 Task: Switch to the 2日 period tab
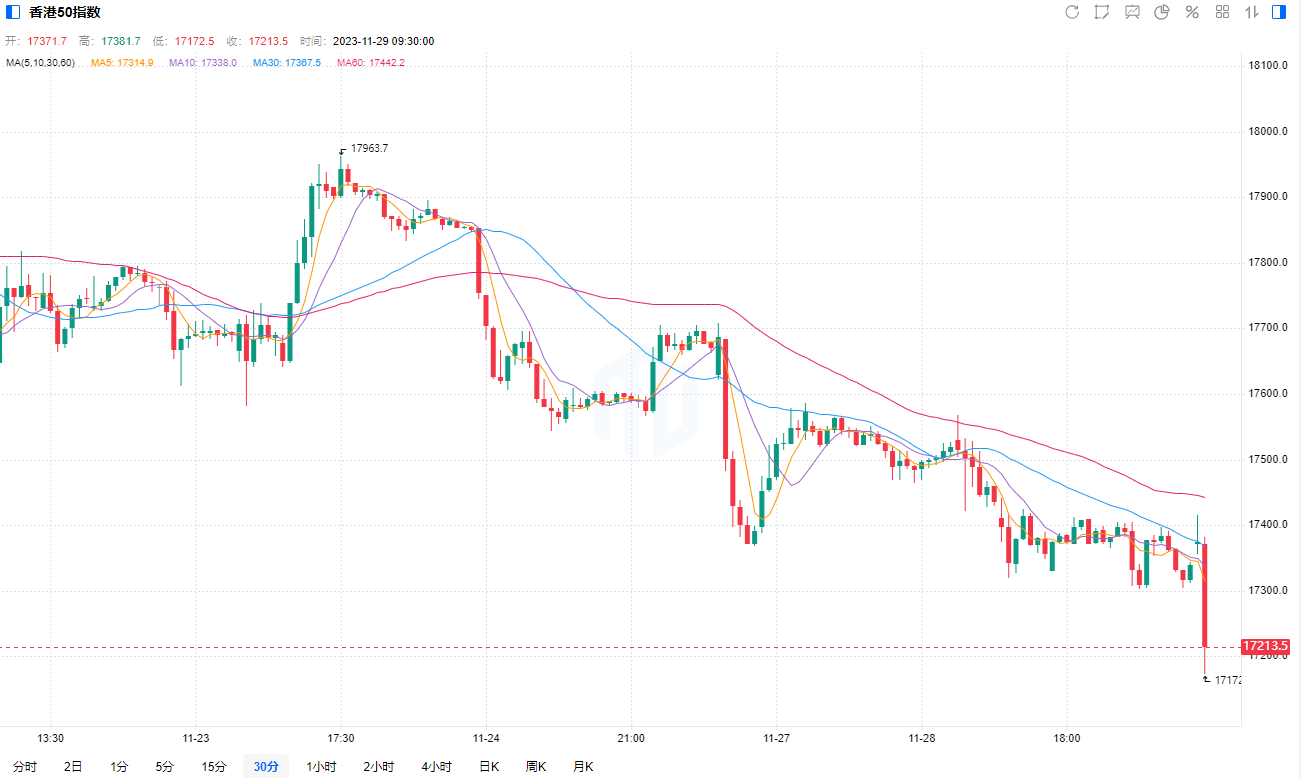73,767
